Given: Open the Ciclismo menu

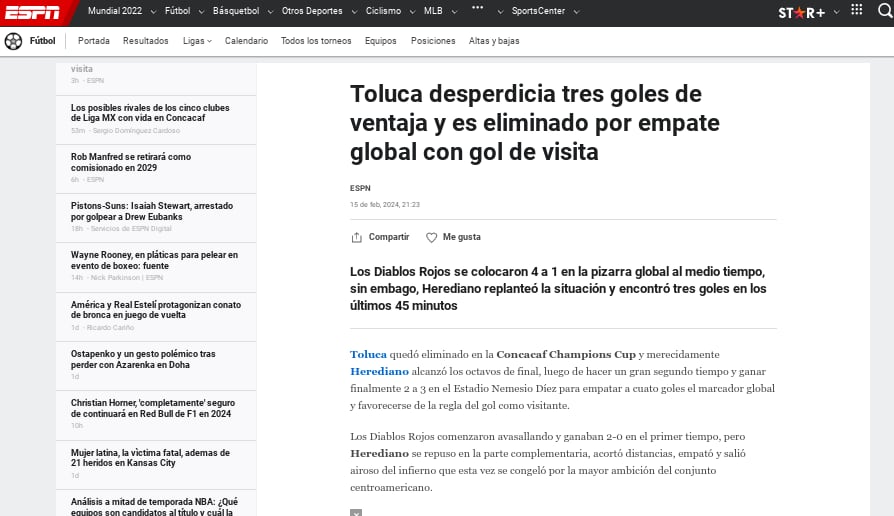Looking at the screenshot, I should pyautogui.click(x=383, y=11).
